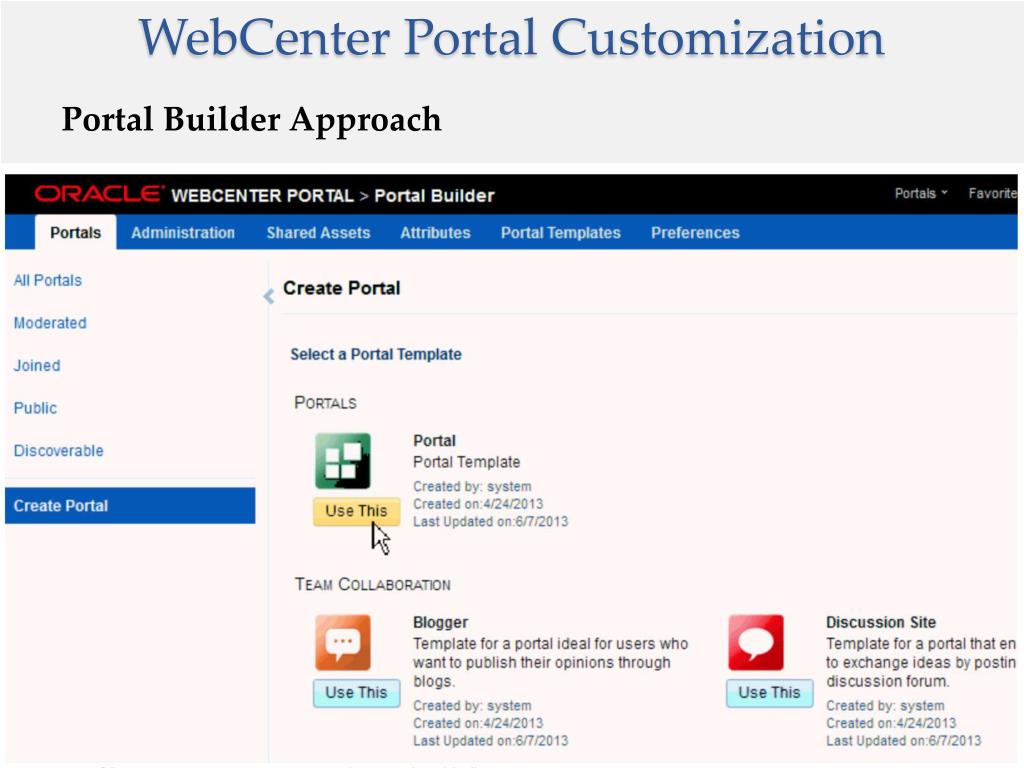Click the Create Portal page heading

(x=342, y=288)
